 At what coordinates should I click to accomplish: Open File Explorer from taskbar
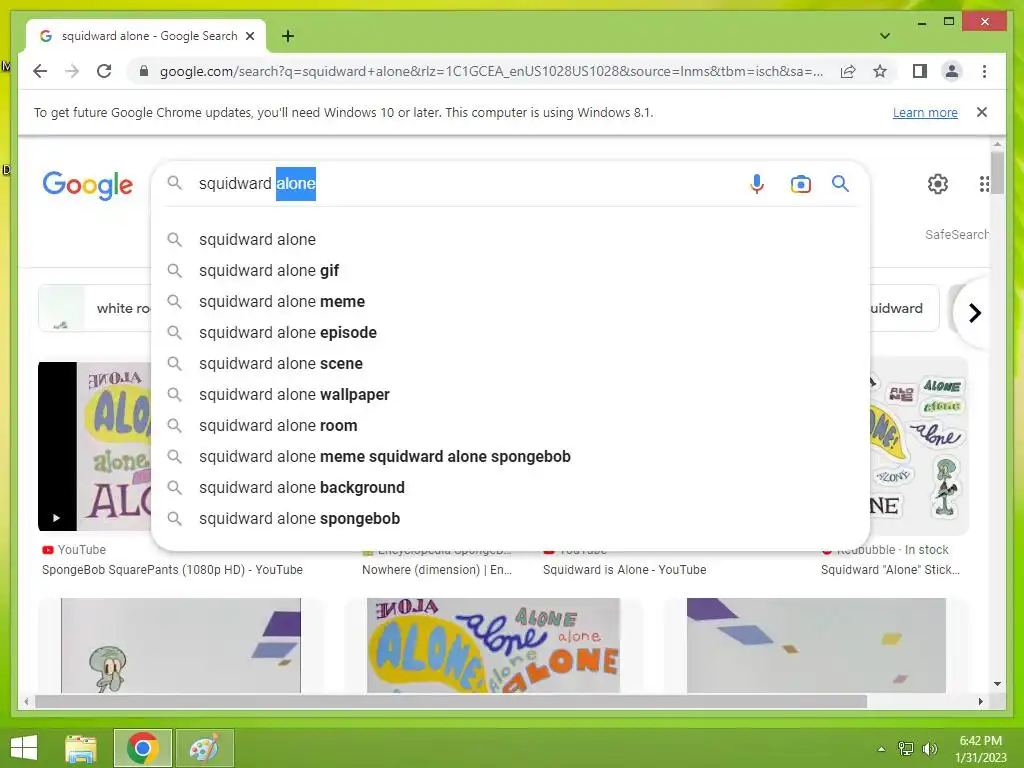pos(81,748)
